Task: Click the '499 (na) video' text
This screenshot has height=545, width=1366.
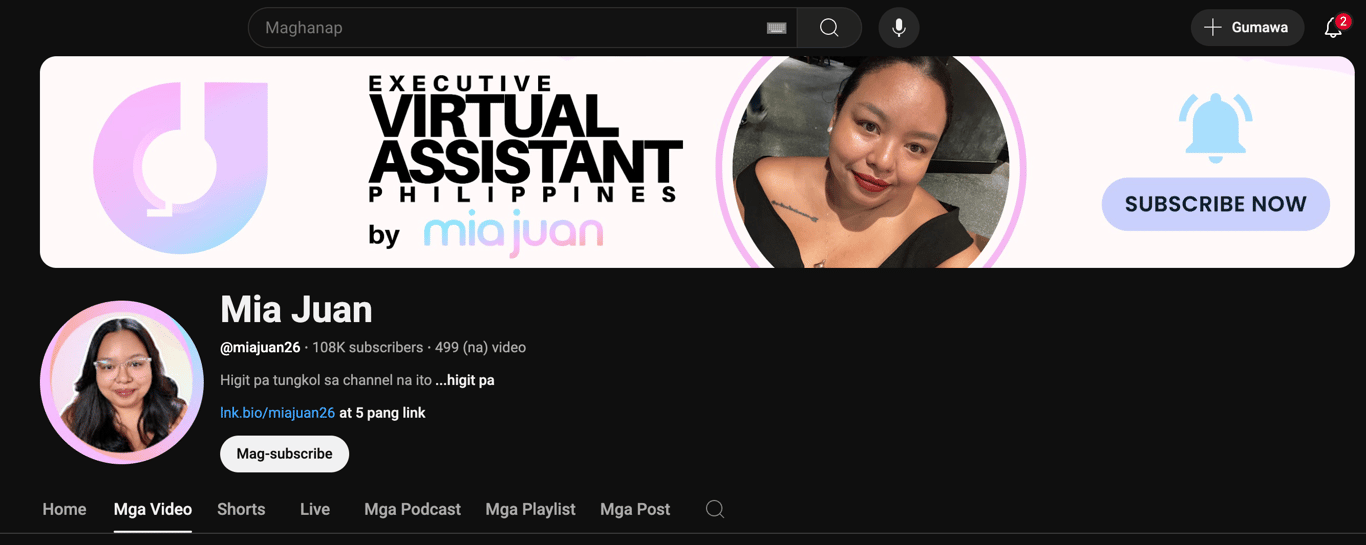Action: 480,348
